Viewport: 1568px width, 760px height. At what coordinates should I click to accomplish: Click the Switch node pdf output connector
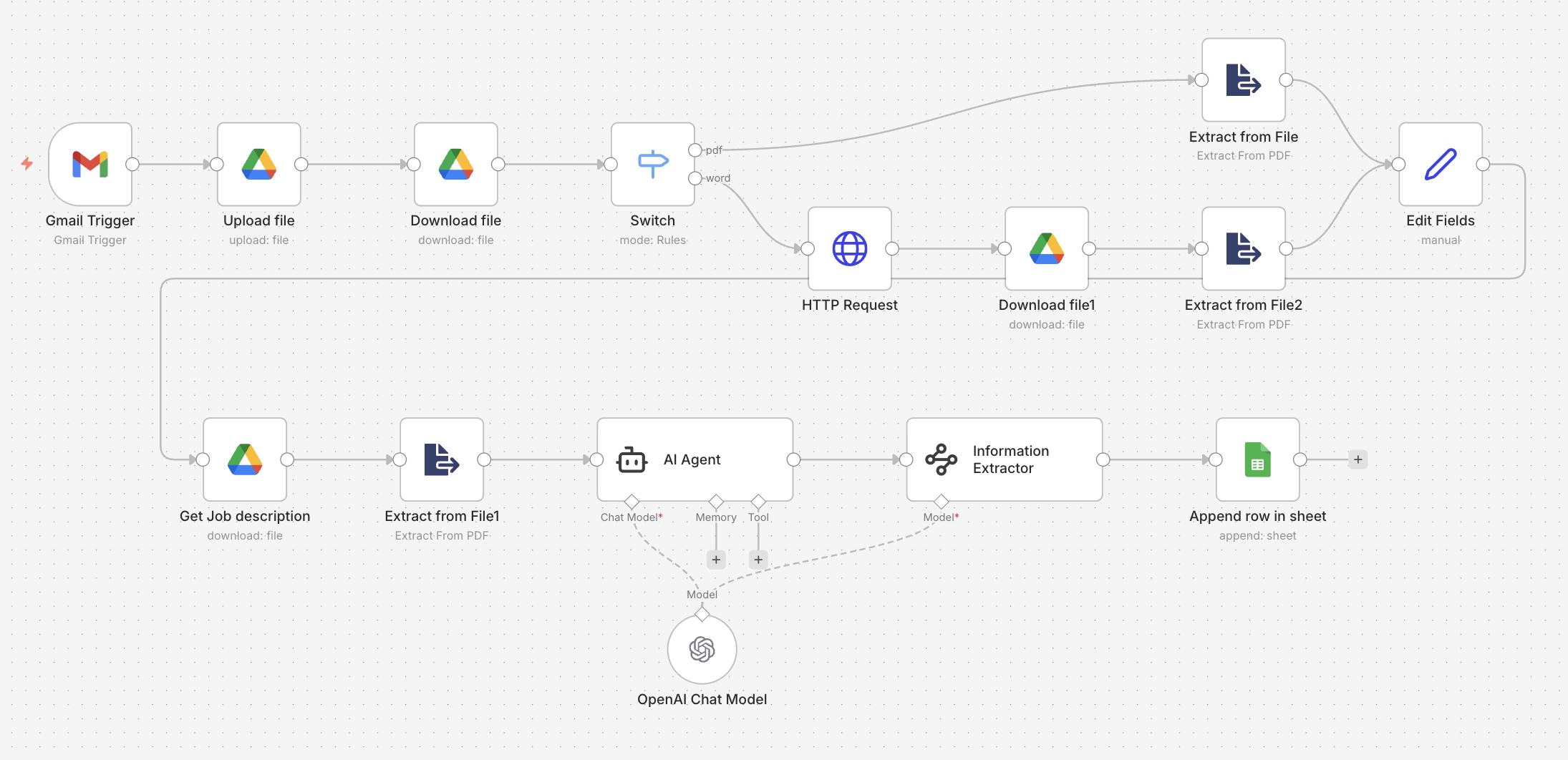(695, 150)
